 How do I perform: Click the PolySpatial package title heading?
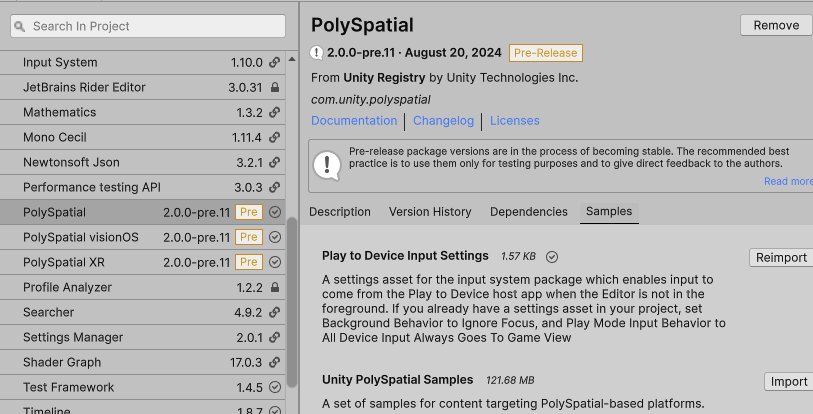coord(362,25)
